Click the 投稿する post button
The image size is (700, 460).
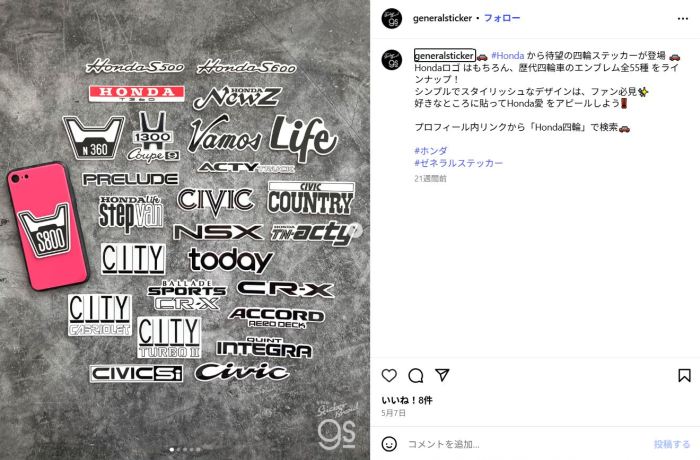pos(672,444)
